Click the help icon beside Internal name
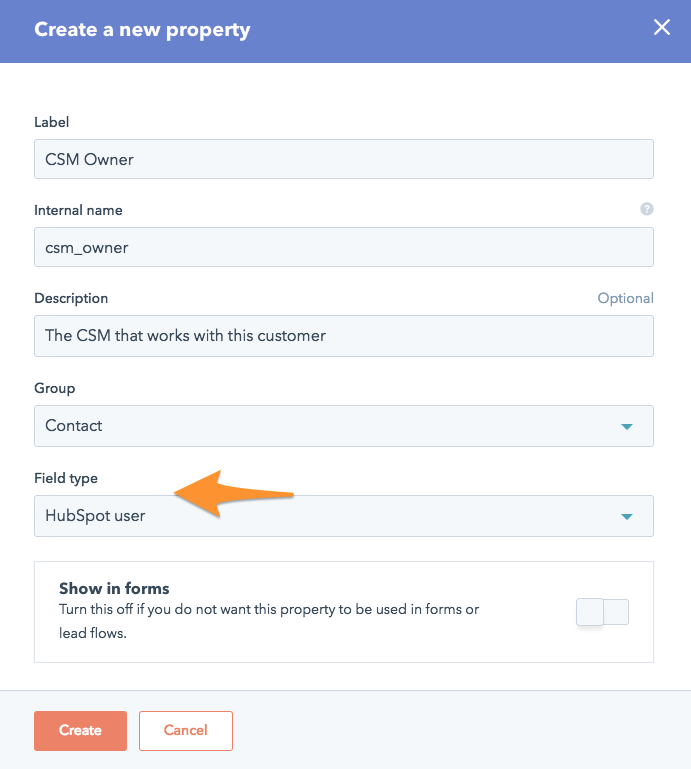This screenshot has width=691, height=769. 646,209
